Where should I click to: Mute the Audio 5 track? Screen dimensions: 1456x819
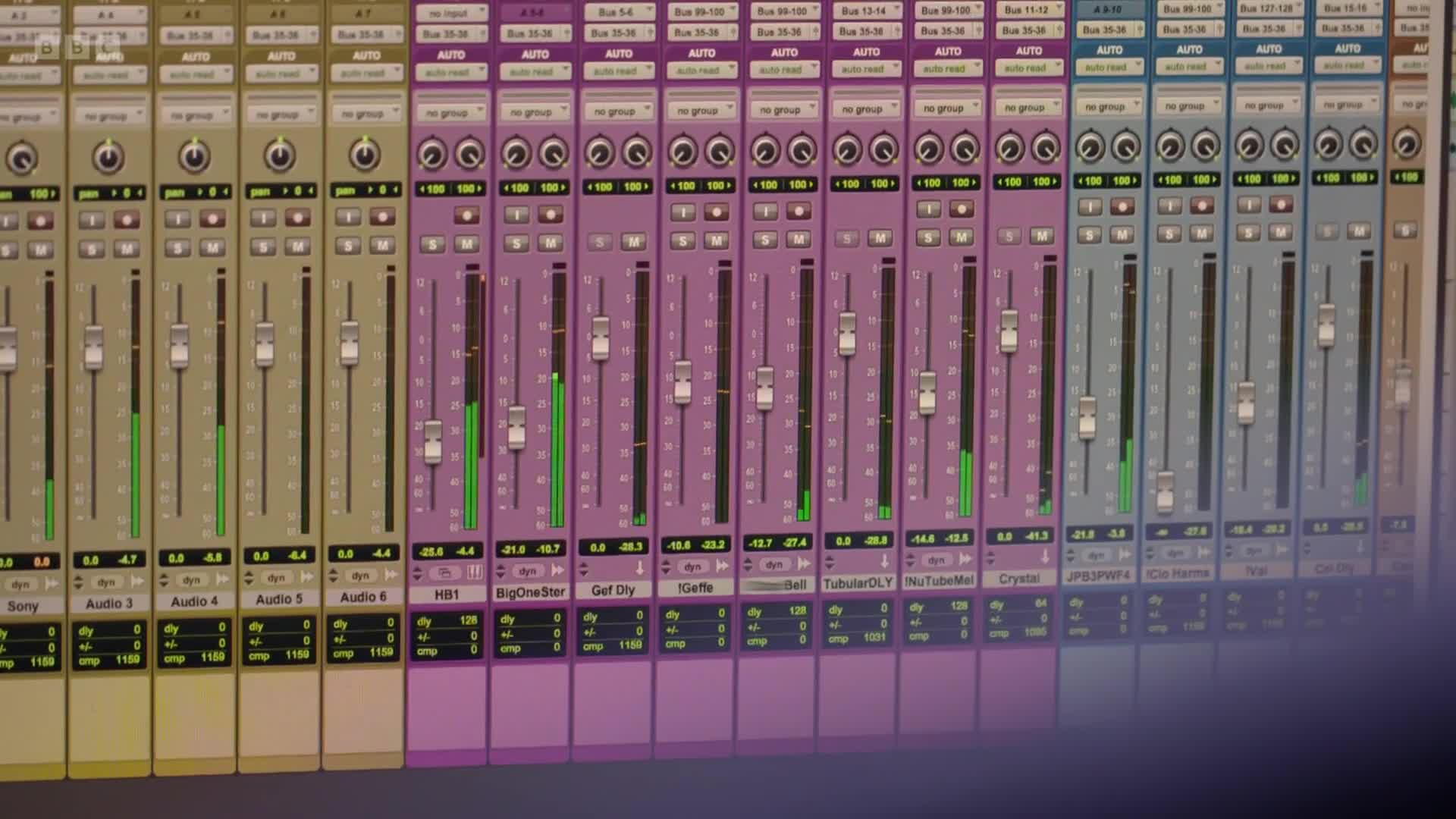point(297,246)
